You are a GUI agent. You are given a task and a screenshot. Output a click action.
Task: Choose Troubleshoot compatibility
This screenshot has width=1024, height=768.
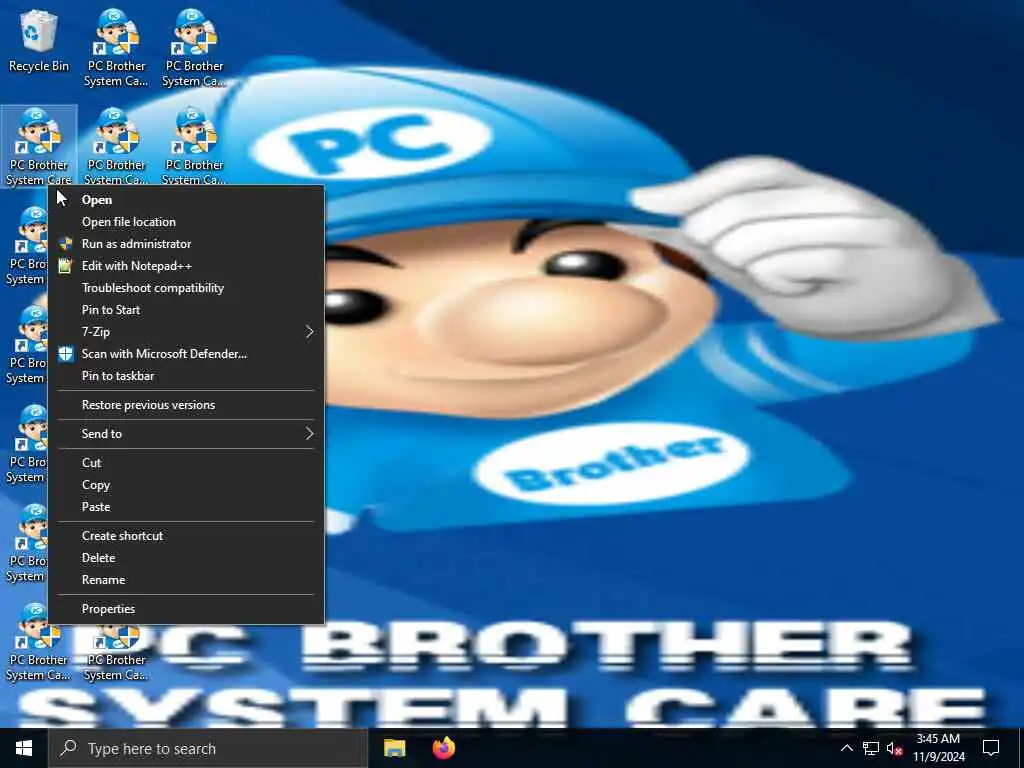point(186,288)
